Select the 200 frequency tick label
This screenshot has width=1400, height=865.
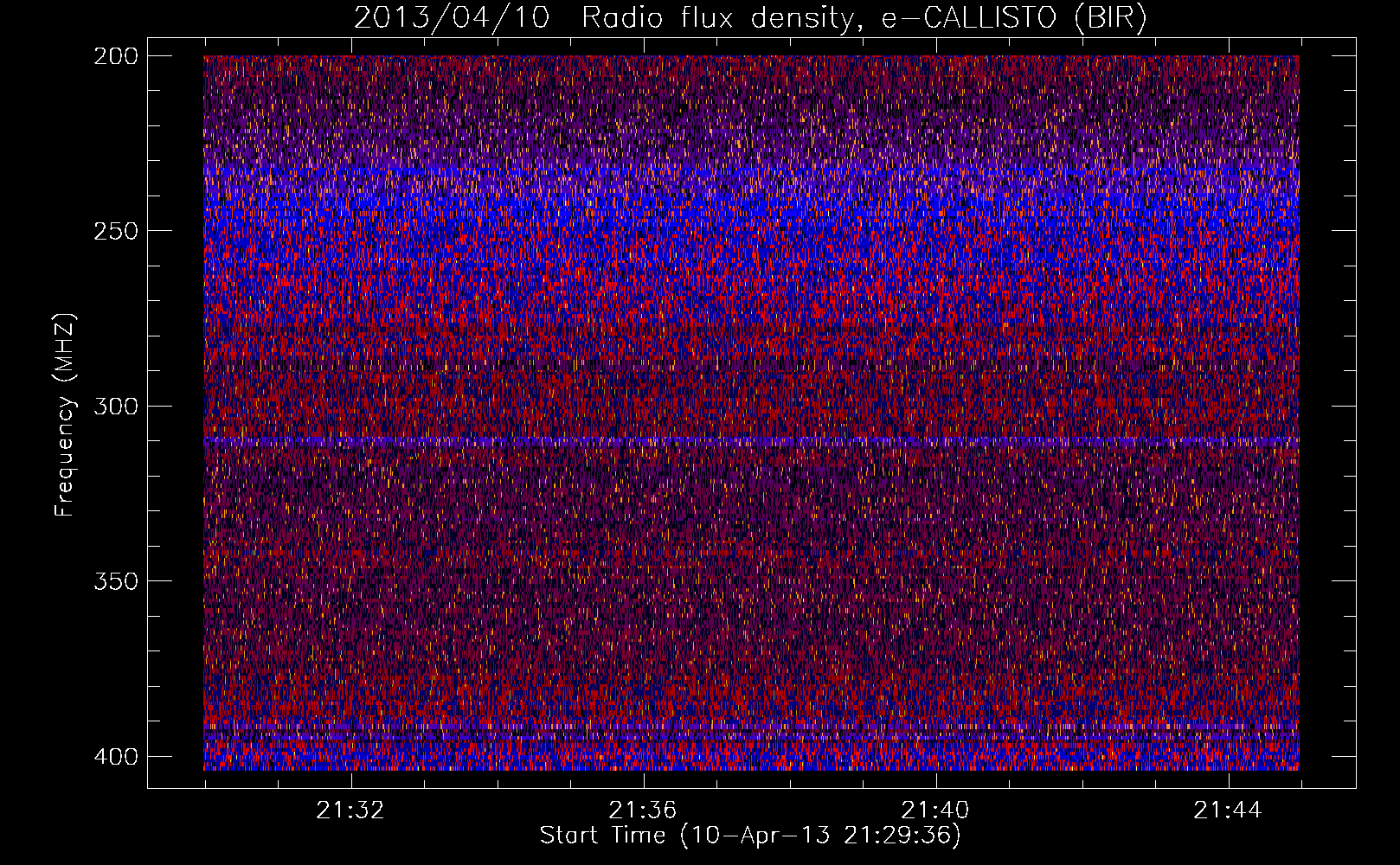(x=115, y=56)
